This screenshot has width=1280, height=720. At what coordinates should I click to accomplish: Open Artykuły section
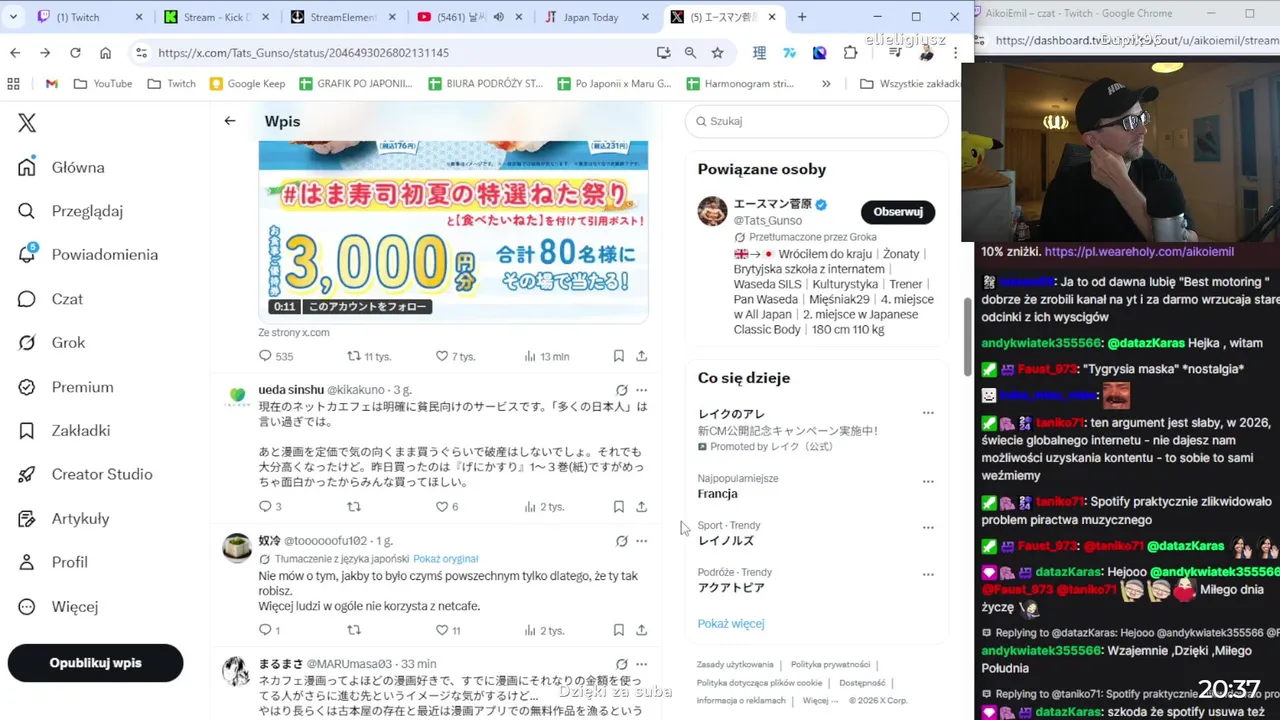[x=63, y=518]
